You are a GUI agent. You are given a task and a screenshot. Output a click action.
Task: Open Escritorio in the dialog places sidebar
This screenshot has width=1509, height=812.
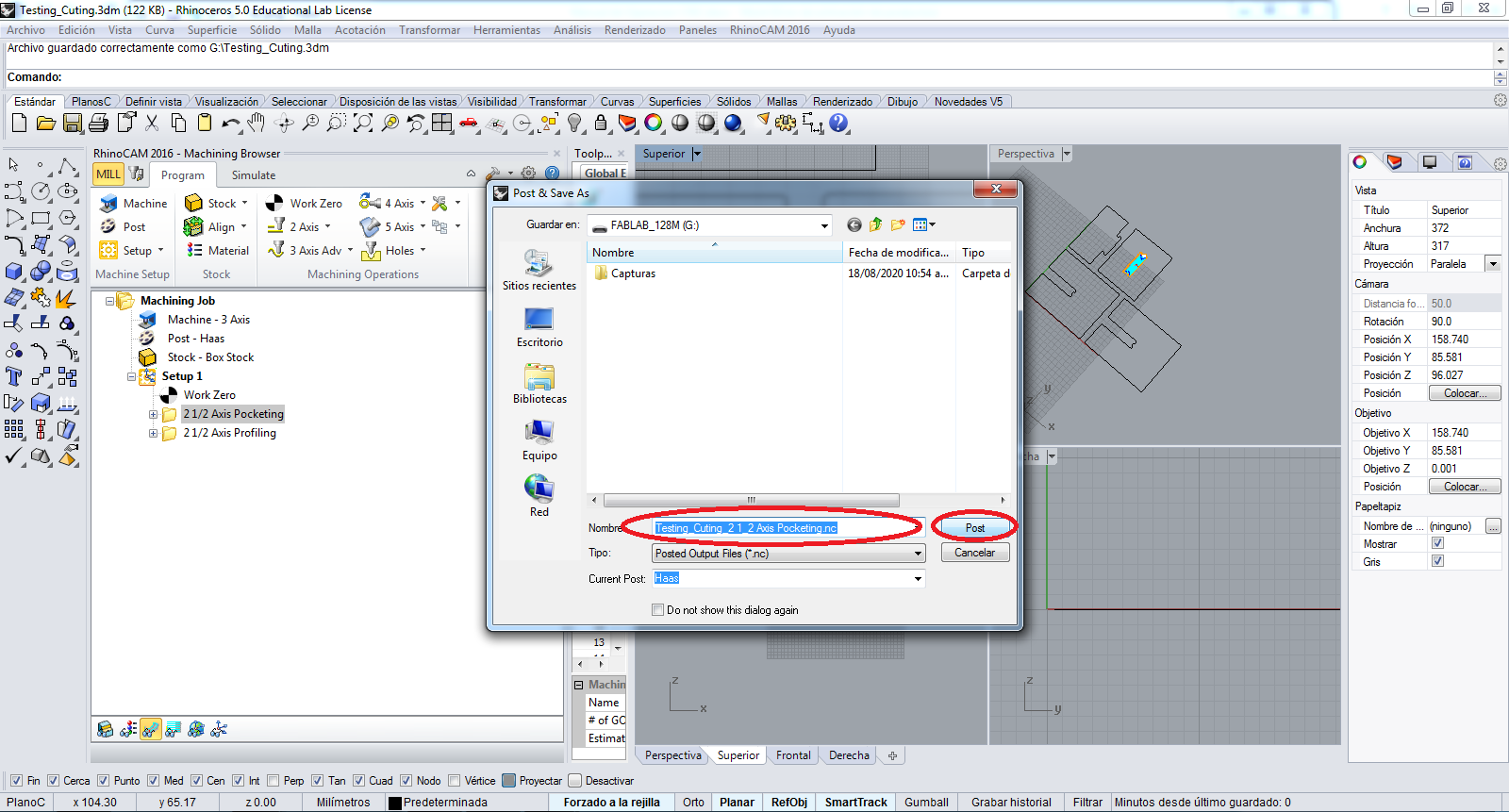point(539,327)
